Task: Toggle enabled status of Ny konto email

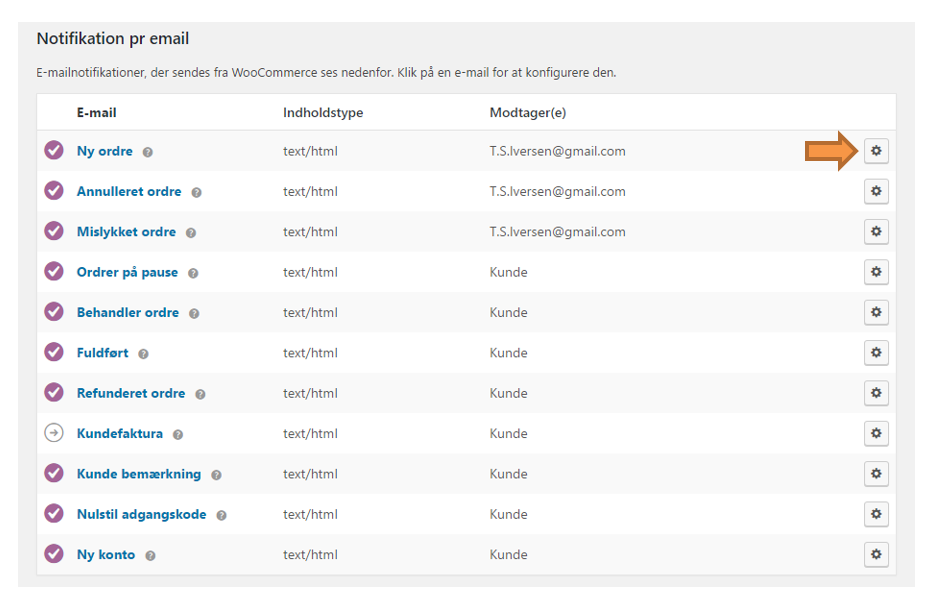Action: pyautogui.click(x=54, y=554)
